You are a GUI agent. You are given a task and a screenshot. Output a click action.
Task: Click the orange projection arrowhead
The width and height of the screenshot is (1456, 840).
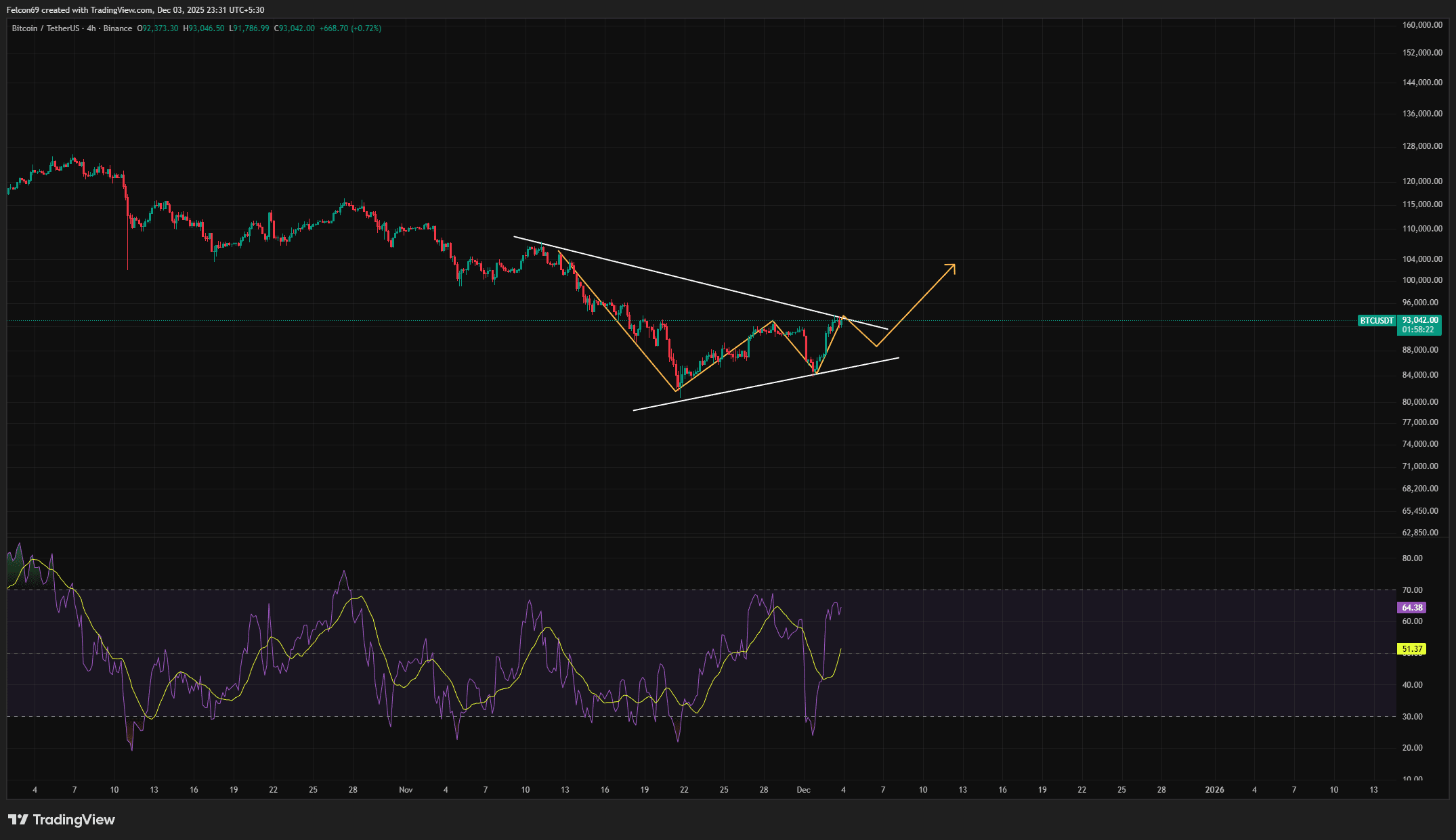coord(952,266)
